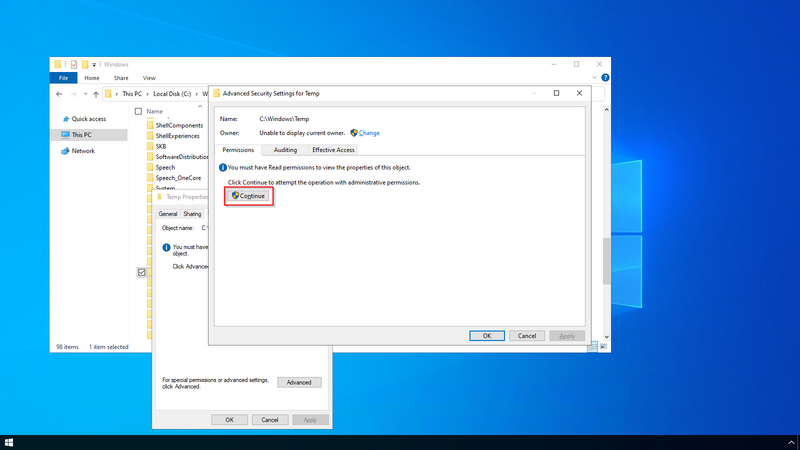The width and height of the screenshot is (800, 450).
Task: Select the Speech_OneCore folder
Action: [x=178, y=178]
